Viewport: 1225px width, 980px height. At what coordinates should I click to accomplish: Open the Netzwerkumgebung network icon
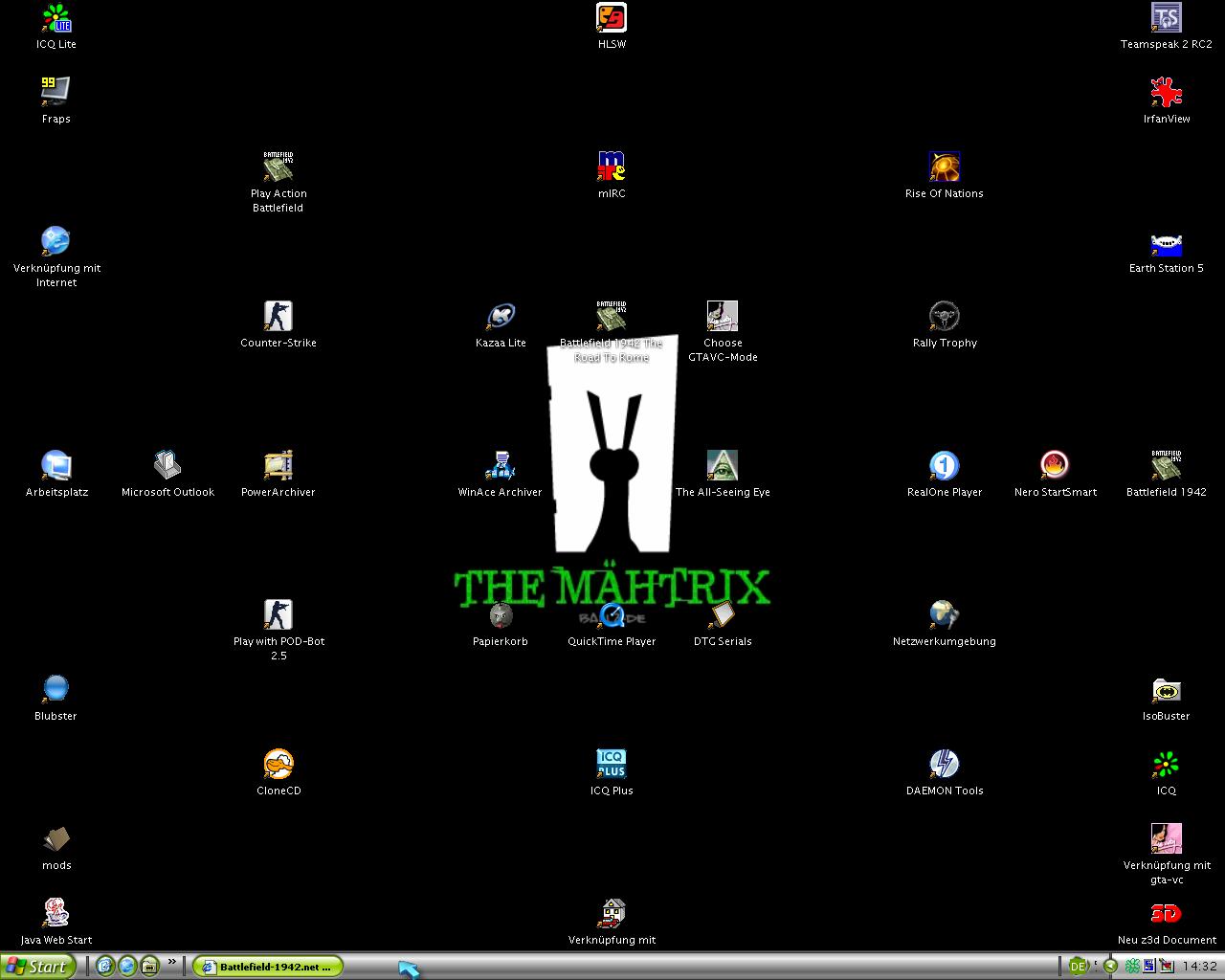coord(945,623)
